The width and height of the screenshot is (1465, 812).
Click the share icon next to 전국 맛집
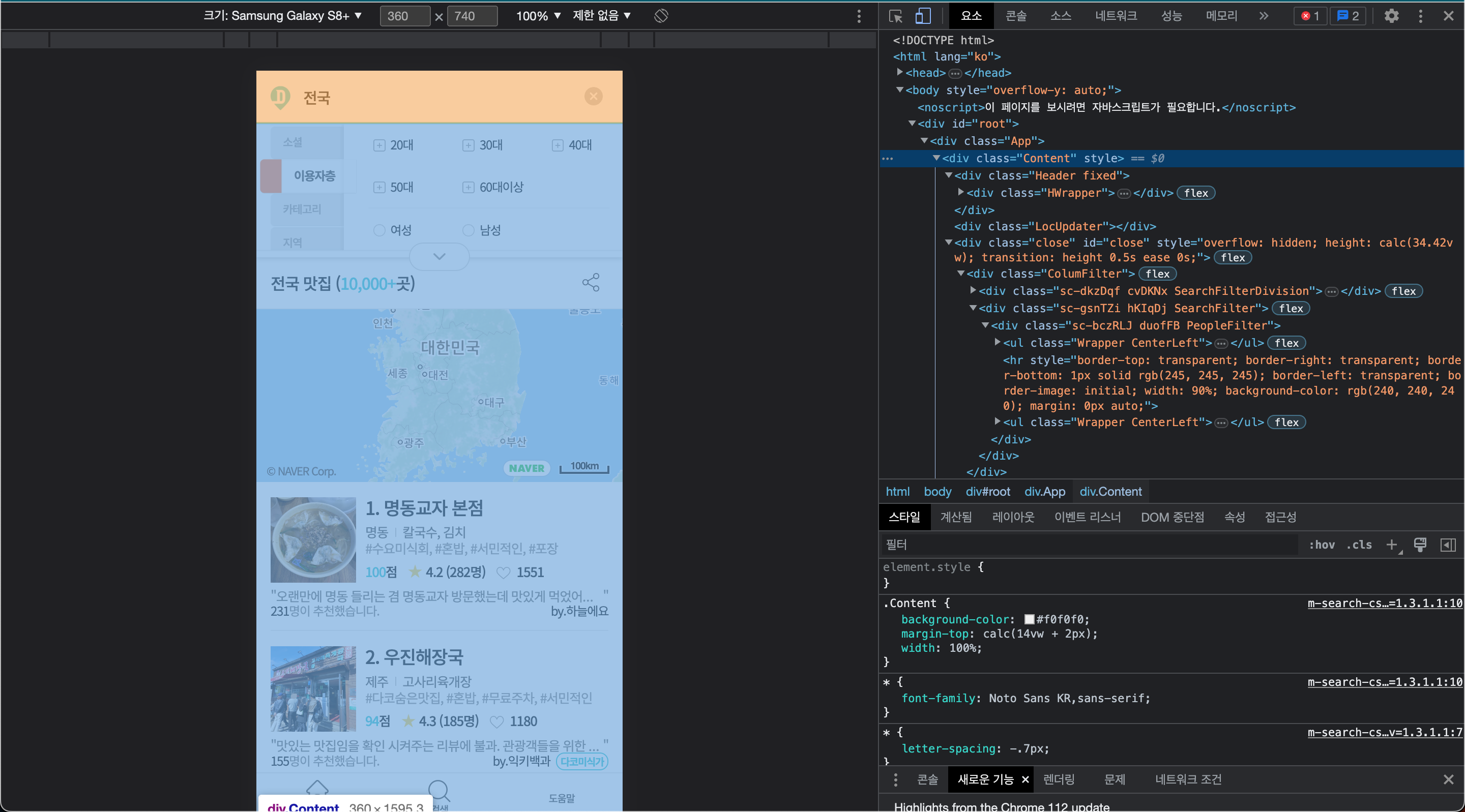591,283
